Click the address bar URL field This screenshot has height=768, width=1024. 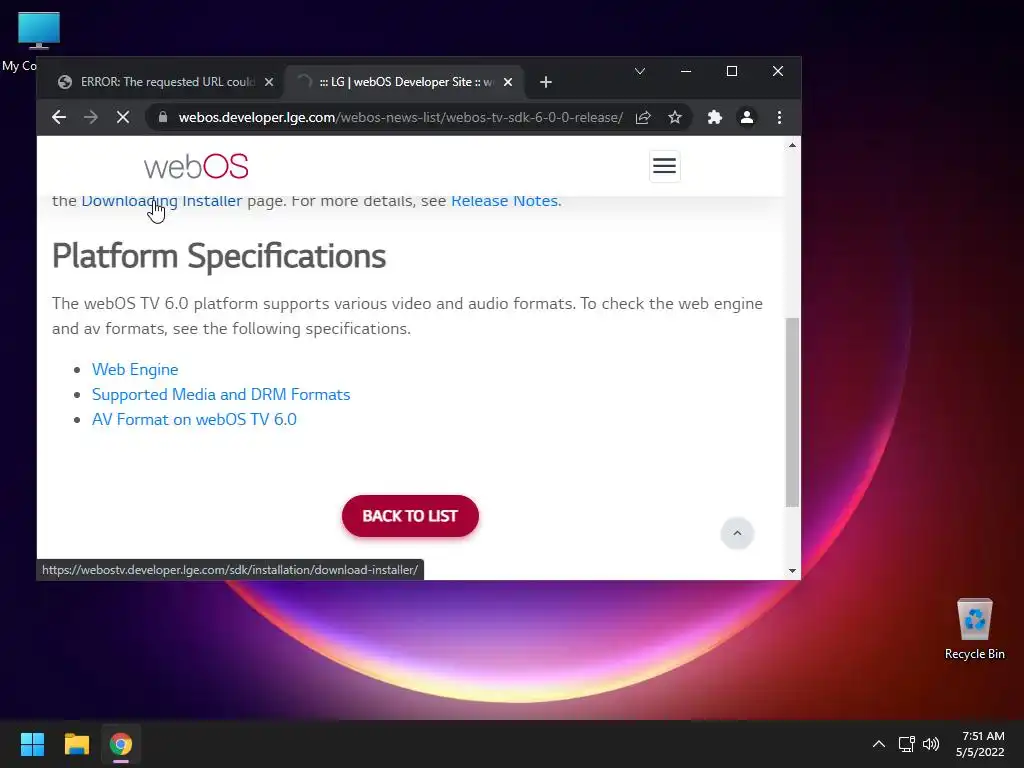(x=400, y=118)
